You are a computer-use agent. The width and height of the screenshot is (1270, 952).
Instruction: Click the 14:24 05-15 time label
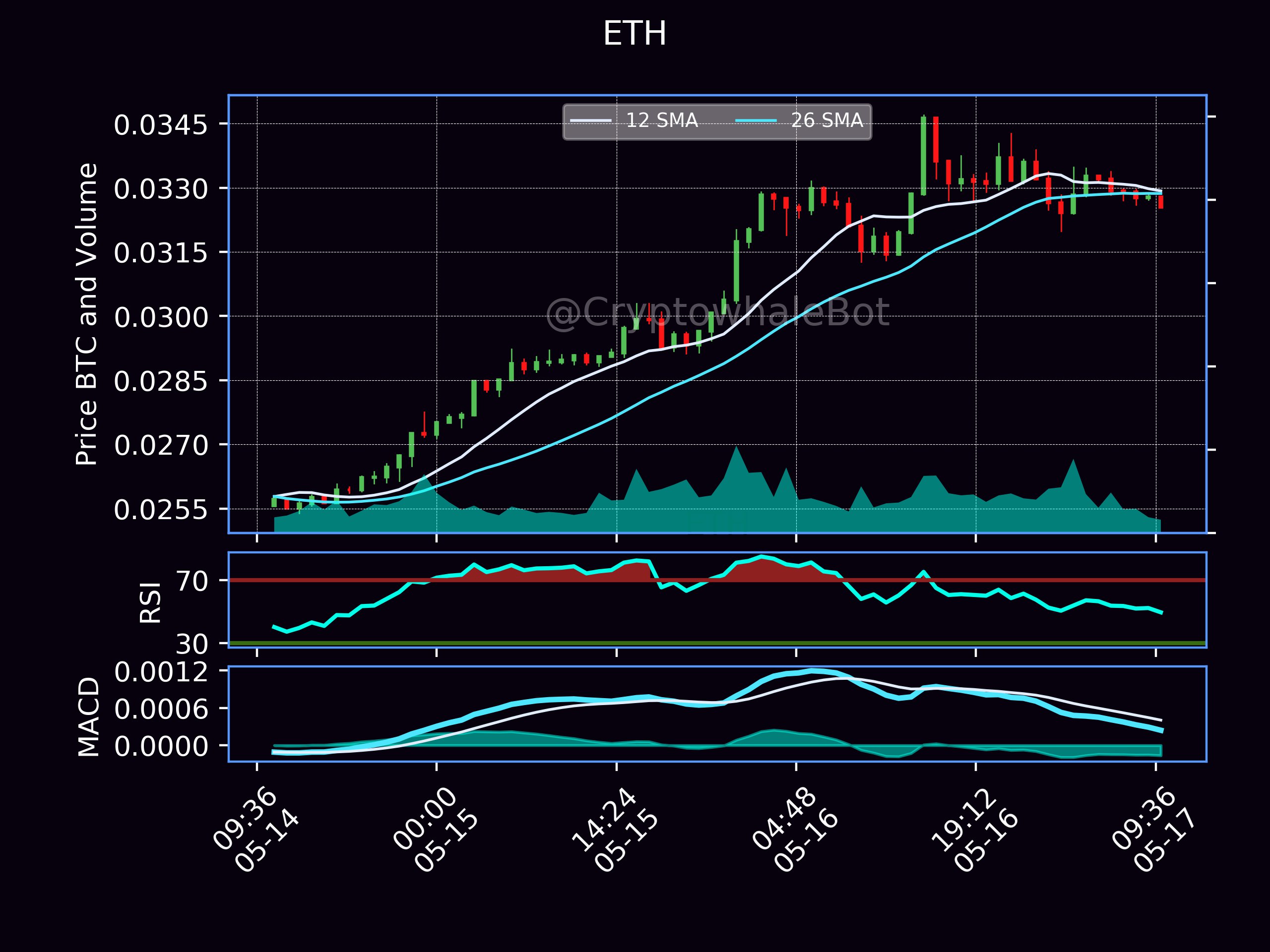coord(614,831)
